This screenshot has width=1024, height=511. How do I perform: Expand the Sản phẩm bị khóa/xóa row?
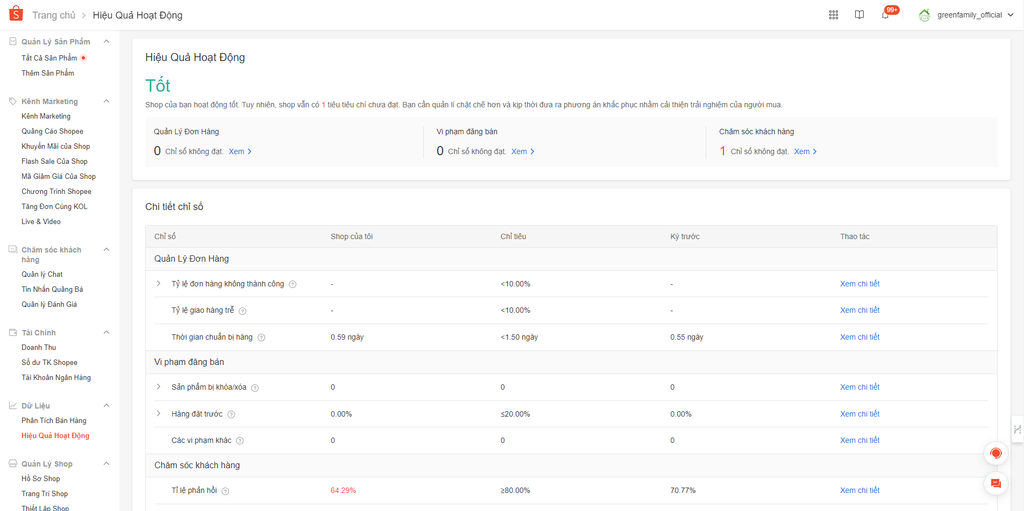coord(158,387)
